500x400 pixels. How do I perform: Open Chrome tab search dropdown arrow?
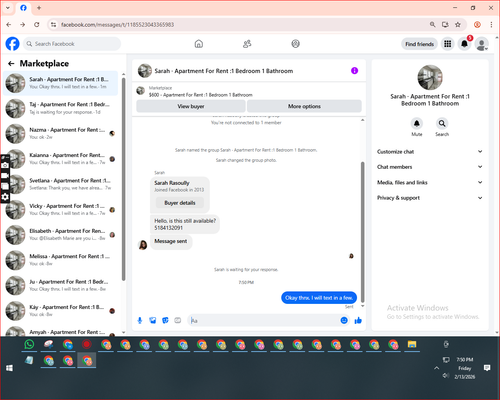pyautogui.click(x=8, y=8)
